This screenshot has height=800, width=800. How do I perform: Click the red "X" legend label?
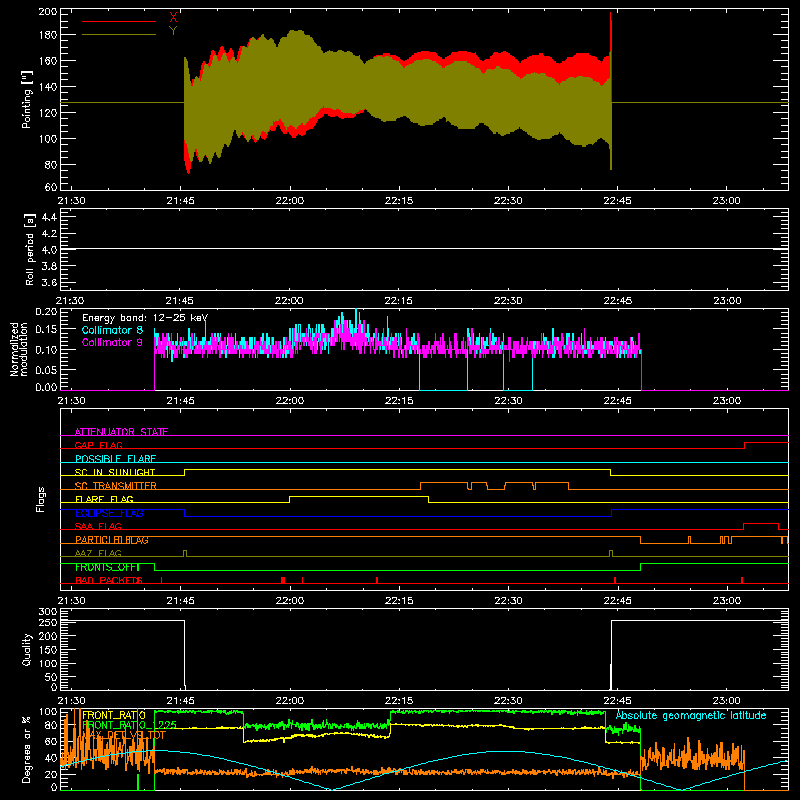tap(173, 18)
